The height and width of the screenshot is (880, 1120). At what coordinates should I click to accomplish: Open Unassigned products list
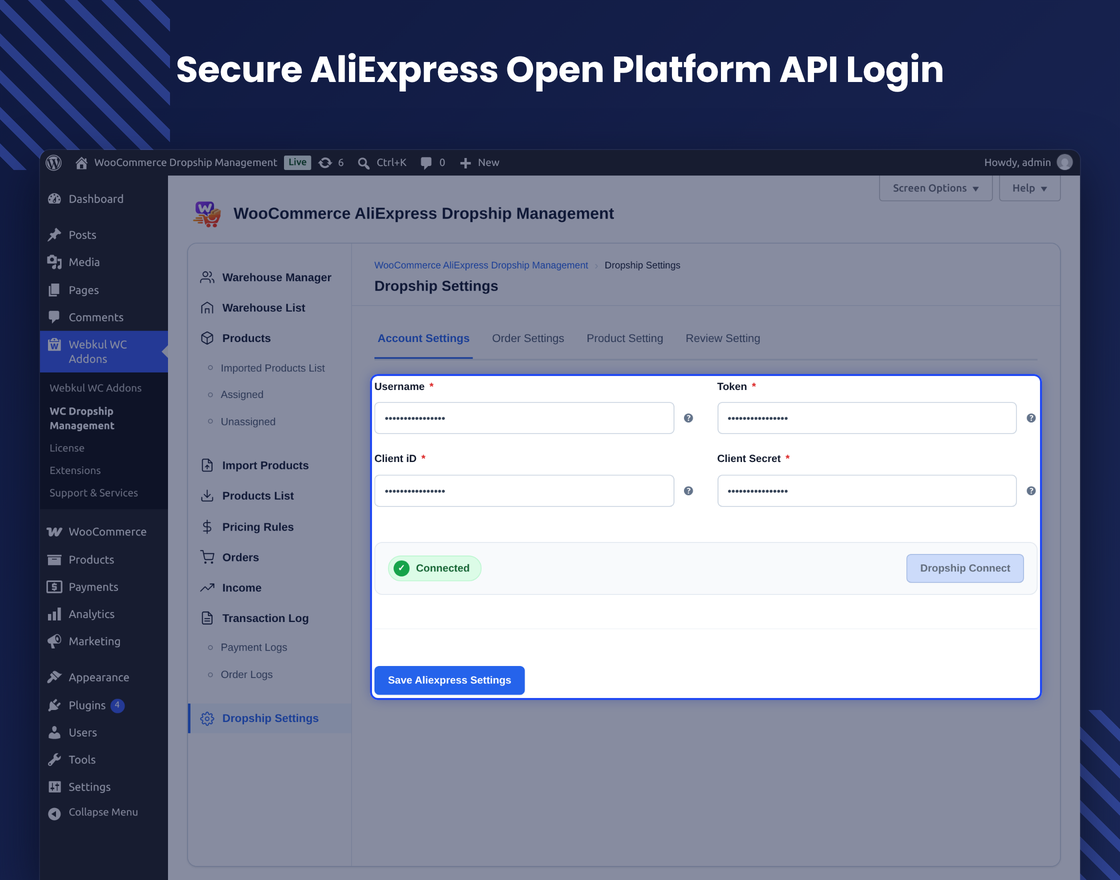[248, 421]
